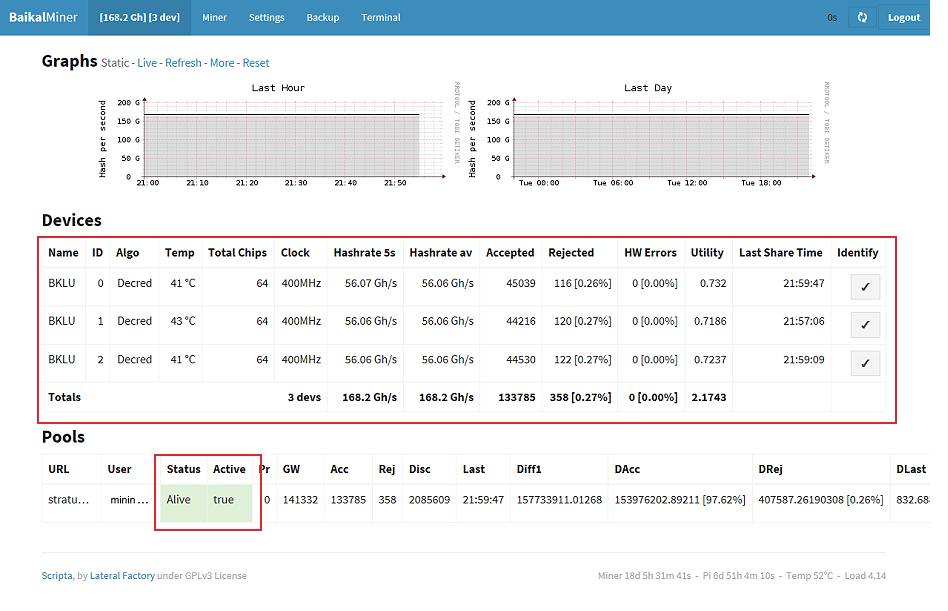Click the 133785 total accepted value
Screen dimensions: 948x611
pos(517,398)
